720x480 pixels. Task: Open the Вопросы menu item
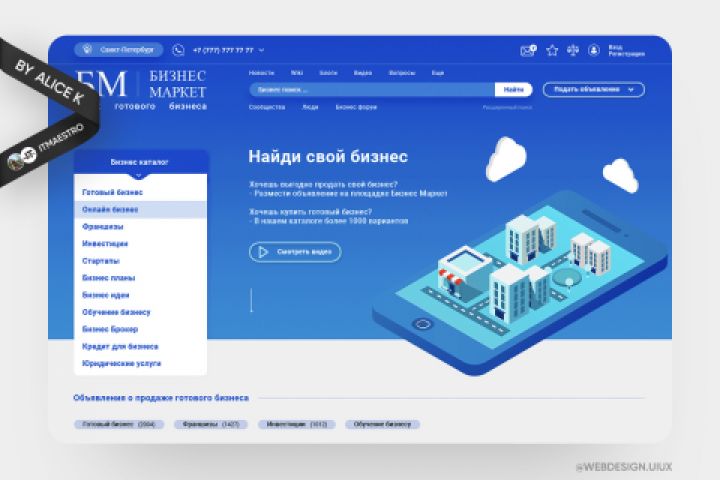[402, 73]
